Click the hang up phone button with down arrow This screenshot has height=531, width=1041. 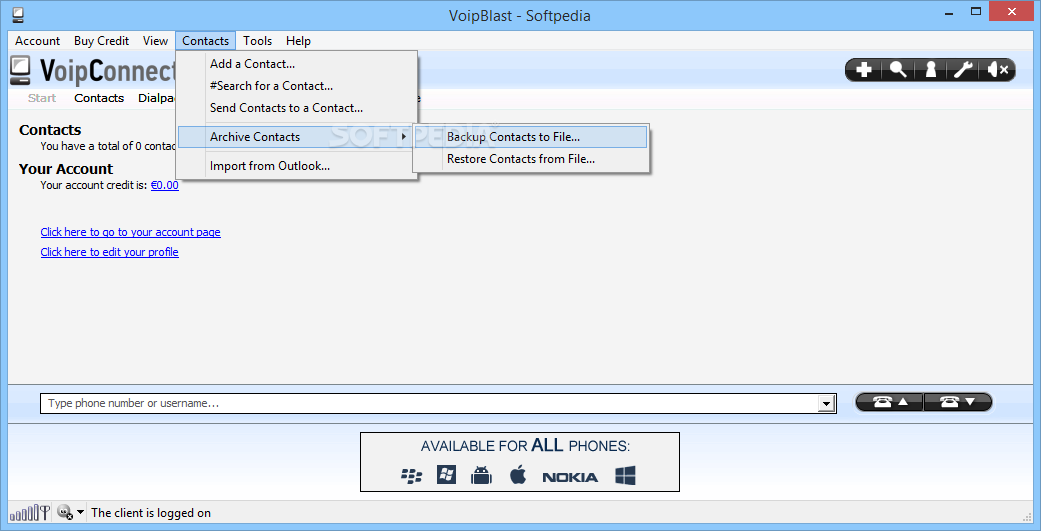click(958, 402)
